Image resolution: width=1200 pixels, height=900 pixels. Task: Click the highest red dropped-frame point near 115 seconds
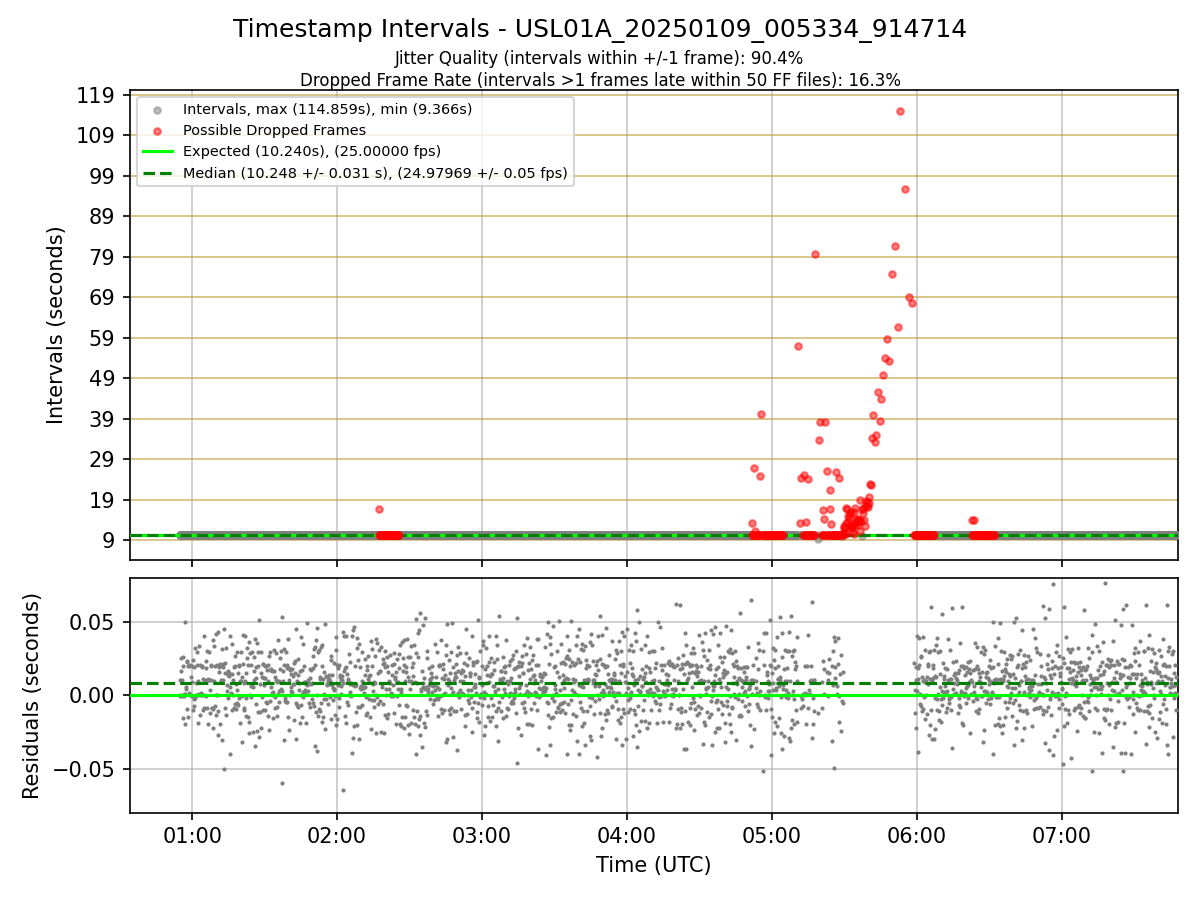[900, 111]
